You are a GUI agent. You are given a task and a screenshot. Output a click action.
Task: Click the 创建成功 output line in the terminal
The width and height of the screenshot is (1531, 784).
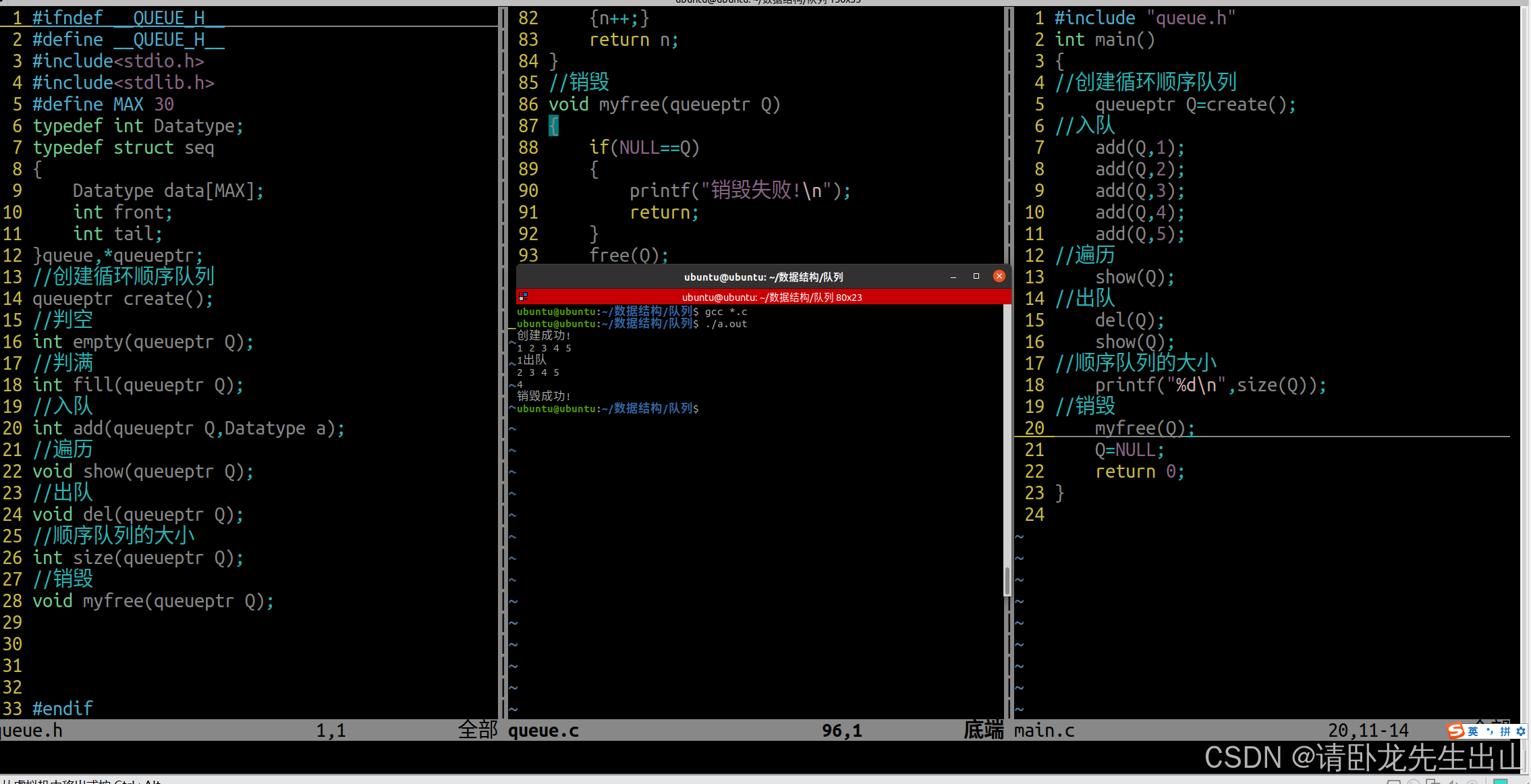(x=544, y=335)
